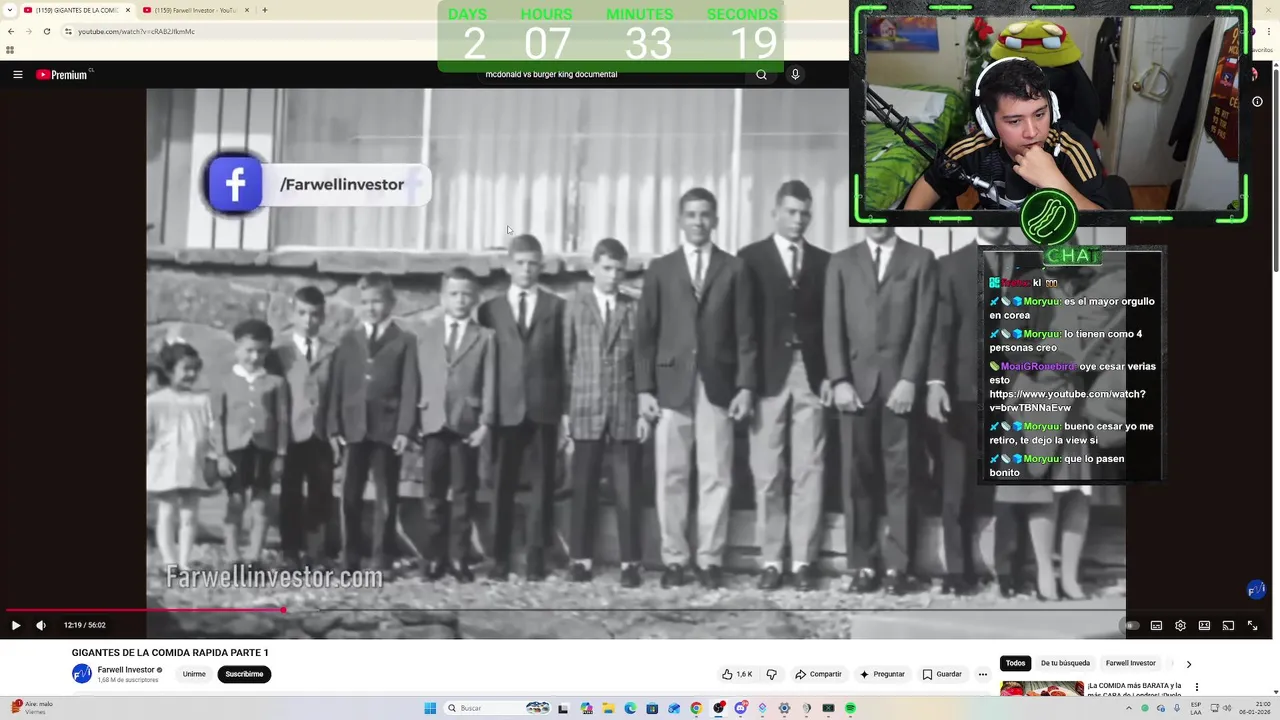Select the Farwell Investor filter chip
Viewport: 1280px width, 720px height.
point(1130,663)
